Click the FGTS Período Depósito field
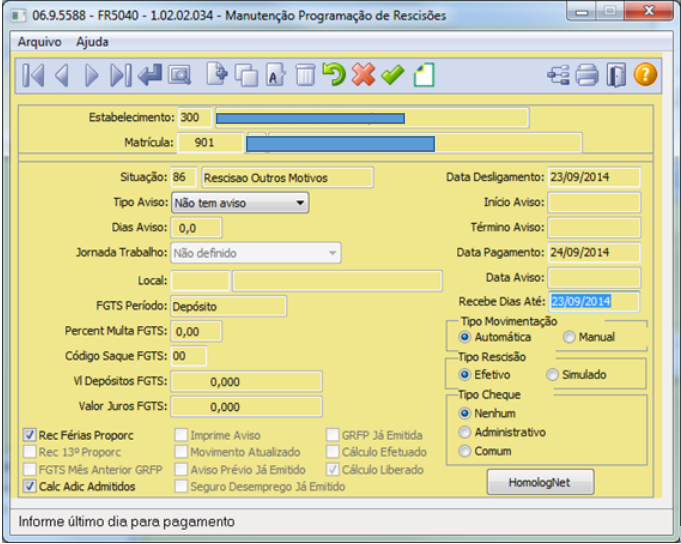Screen dimensions: 681x544 229,307
